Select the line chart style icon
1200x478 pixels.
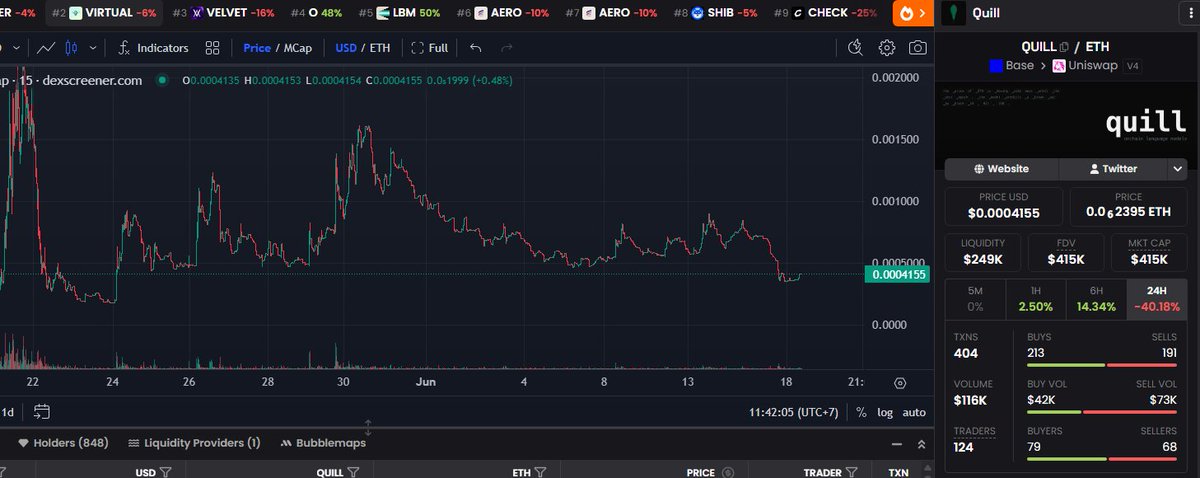[46, 47]
